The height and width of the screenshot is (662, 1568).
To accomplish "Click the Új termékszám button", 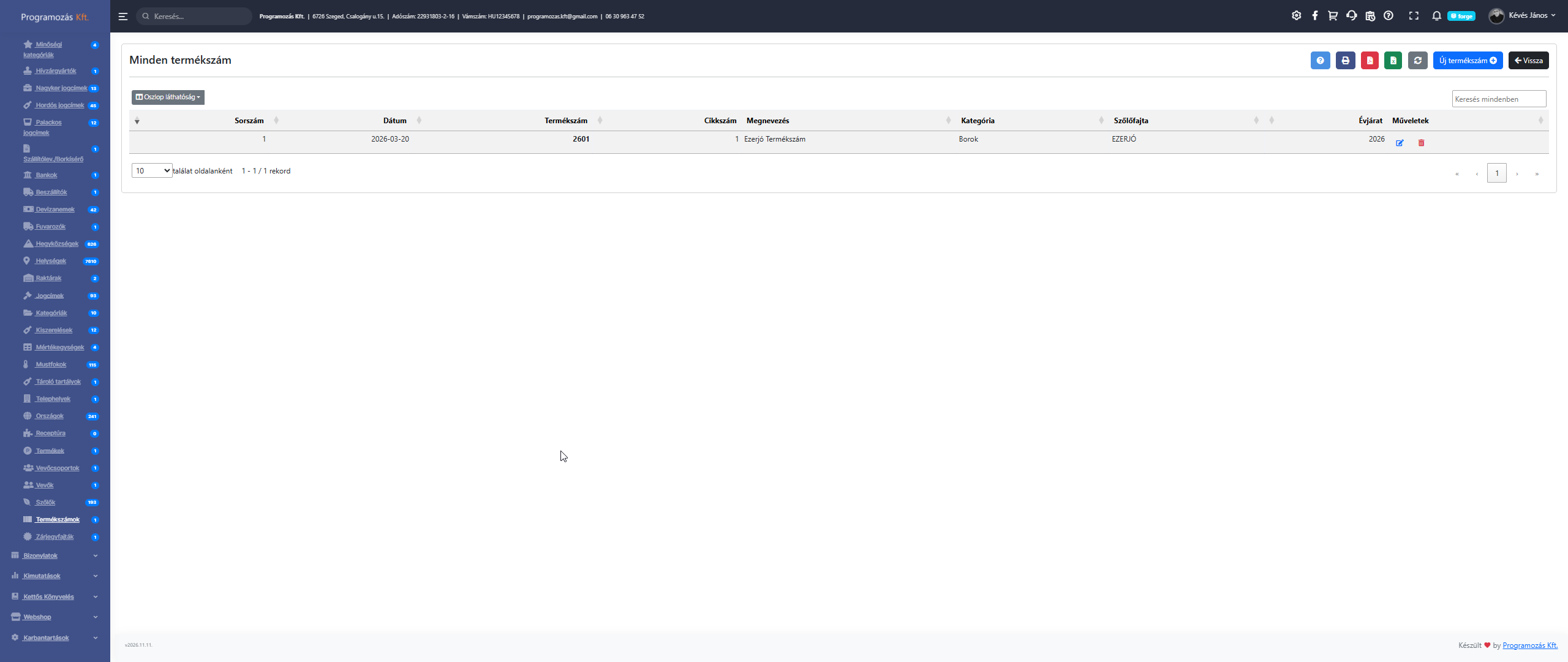I will (x=1468, y=61).
